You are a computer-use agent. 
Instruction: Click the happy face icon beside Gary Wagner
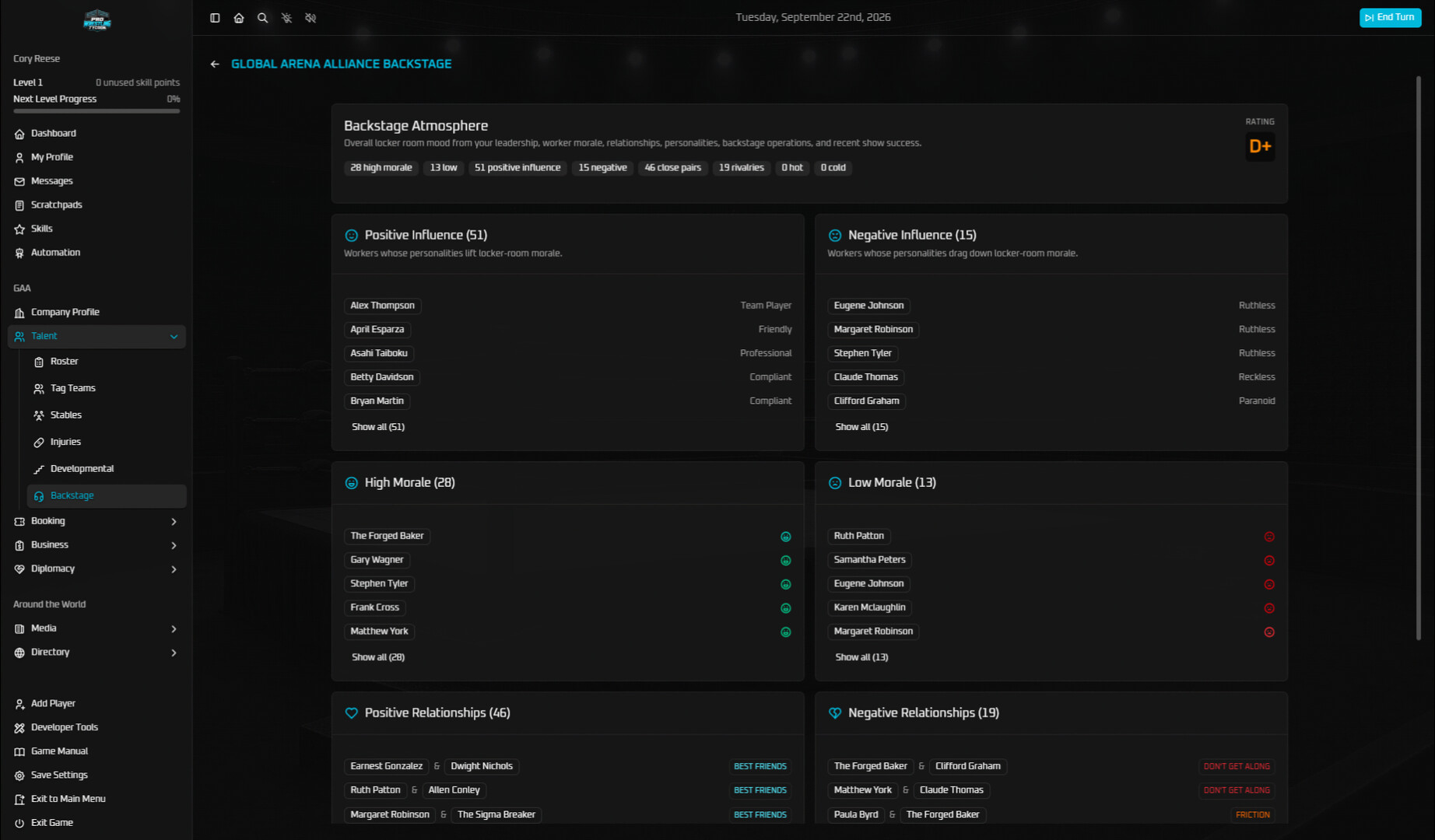point(786,561)
